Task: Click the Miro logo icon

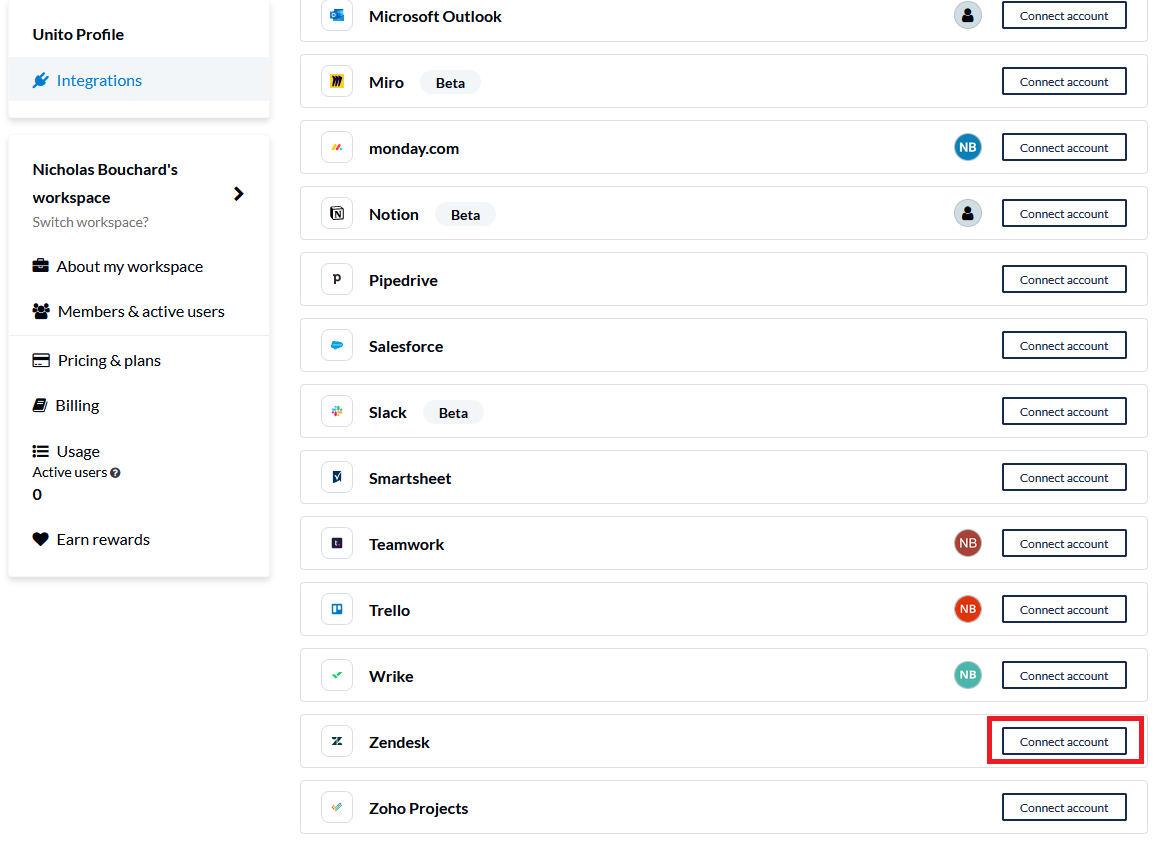Action: (x=337, y=81)
